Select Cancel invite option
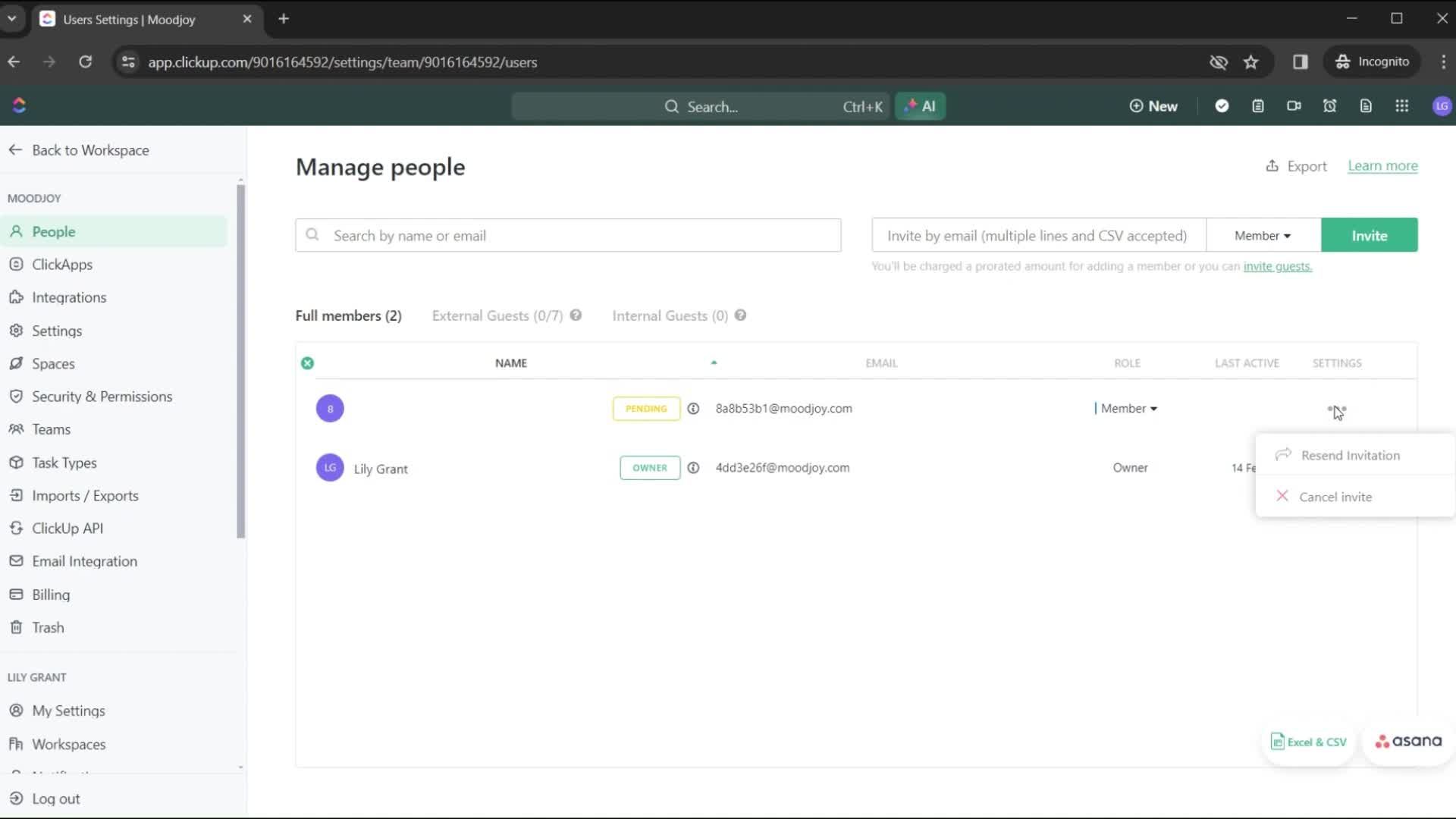This screenshot has height=819, width=1456. point(1337,497)
